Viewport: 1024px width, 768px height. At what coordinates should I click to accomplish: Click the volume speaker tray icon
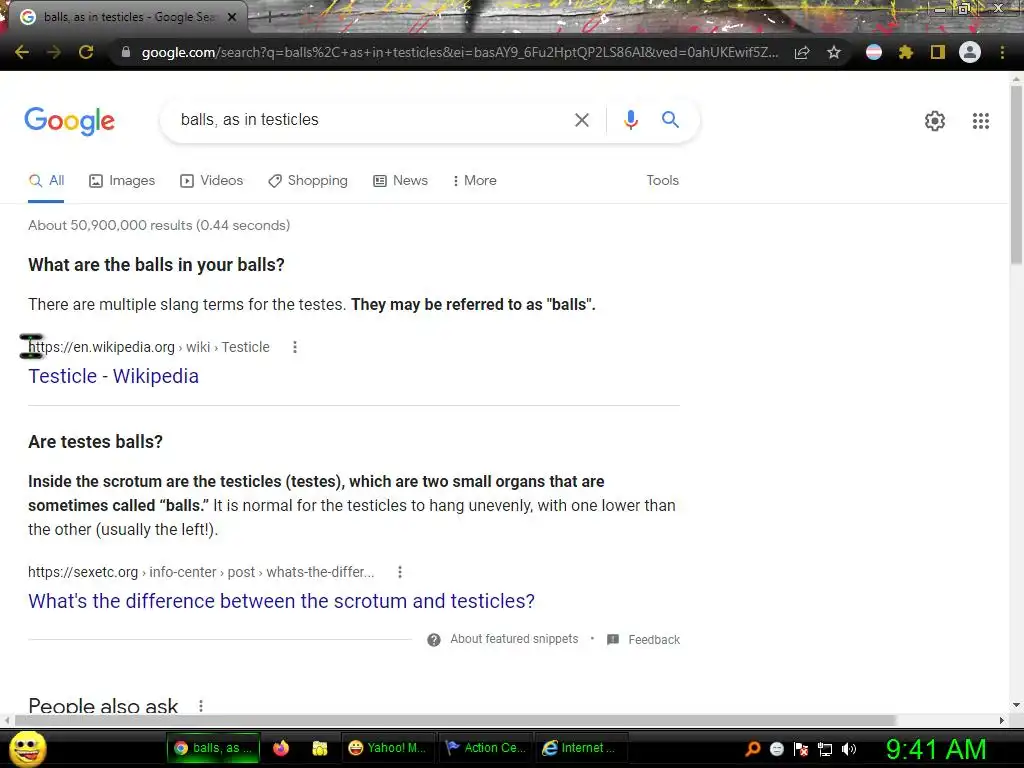click(848, 749)
